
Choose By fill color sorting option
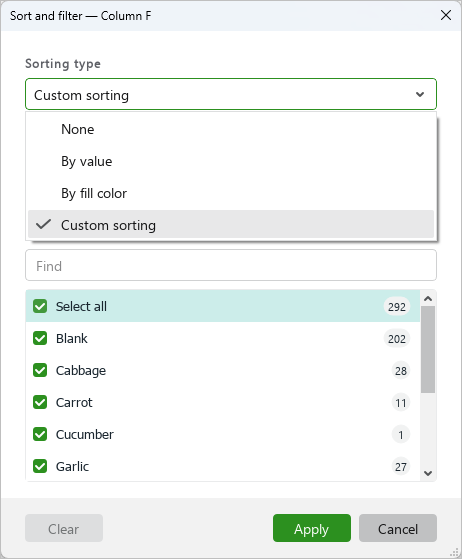point(231,193)
